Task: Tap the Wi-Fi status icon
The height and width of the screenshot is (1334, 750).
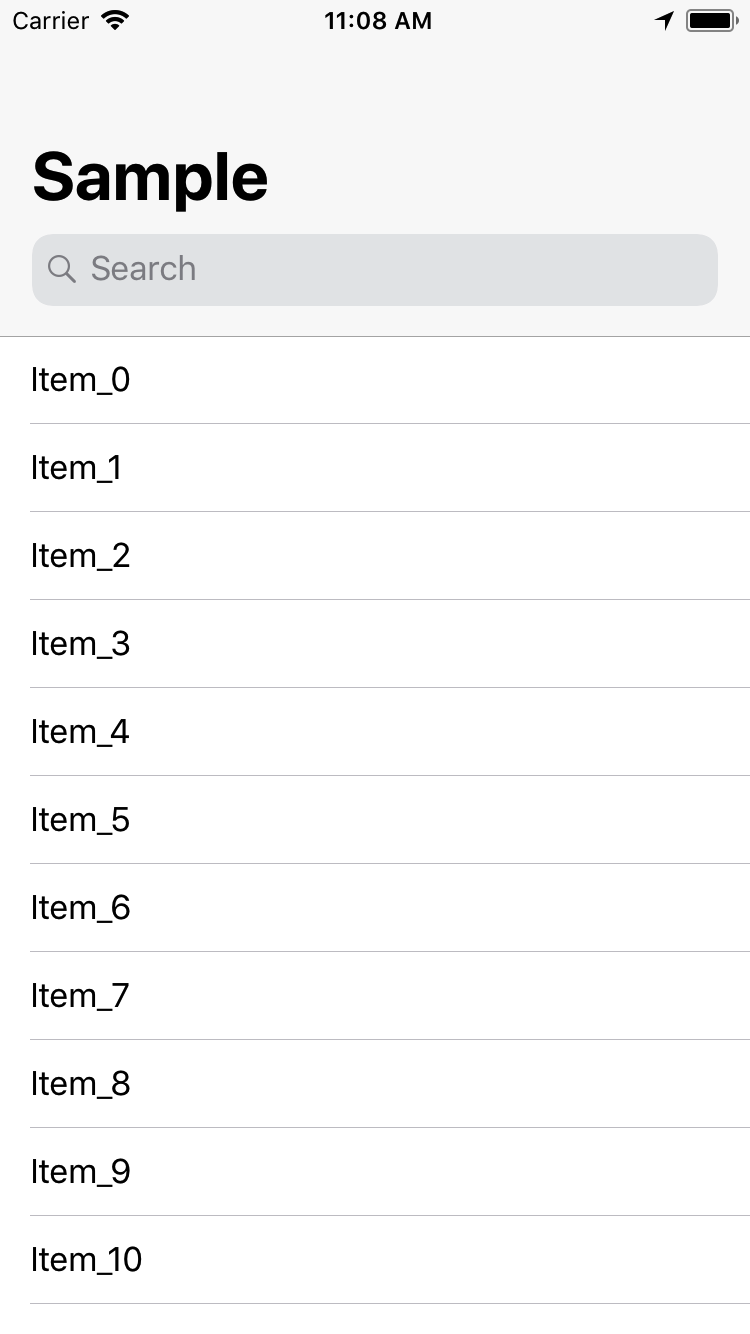Action: tap(116, 21)
